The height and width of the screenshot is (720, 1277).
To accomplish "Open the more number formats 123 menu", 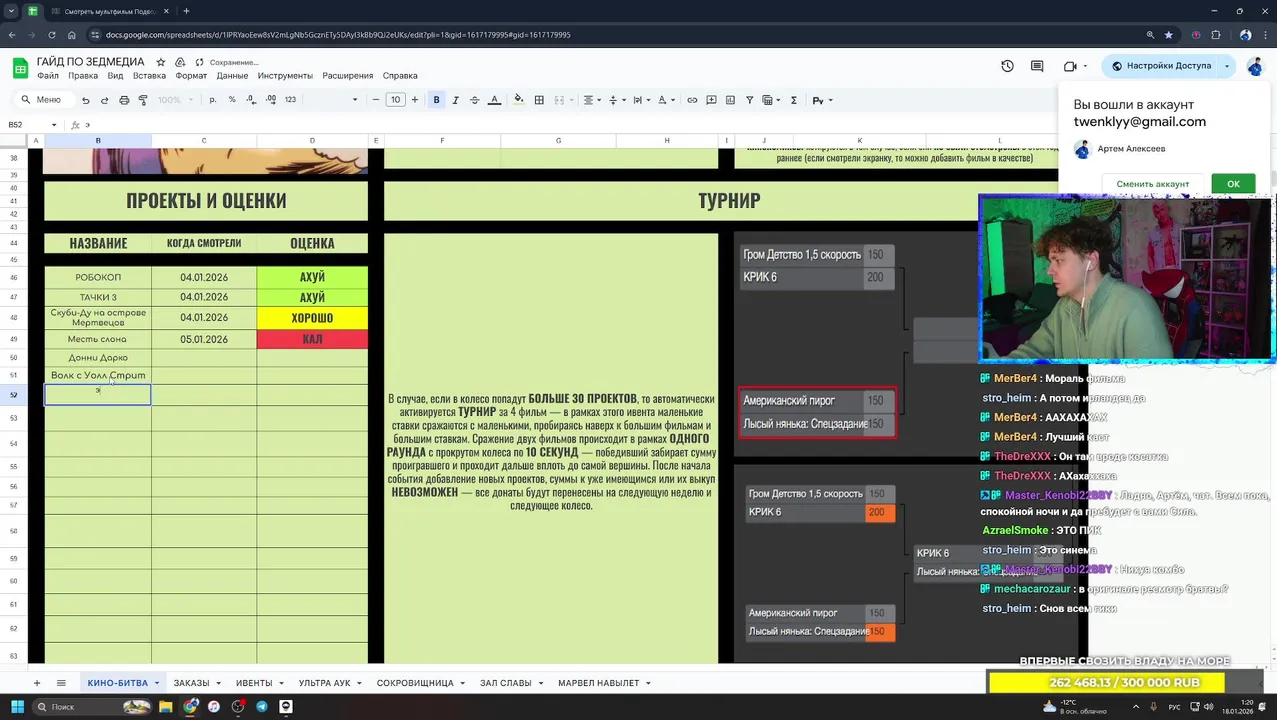I will pyautogui.click(x=290, y=100).
